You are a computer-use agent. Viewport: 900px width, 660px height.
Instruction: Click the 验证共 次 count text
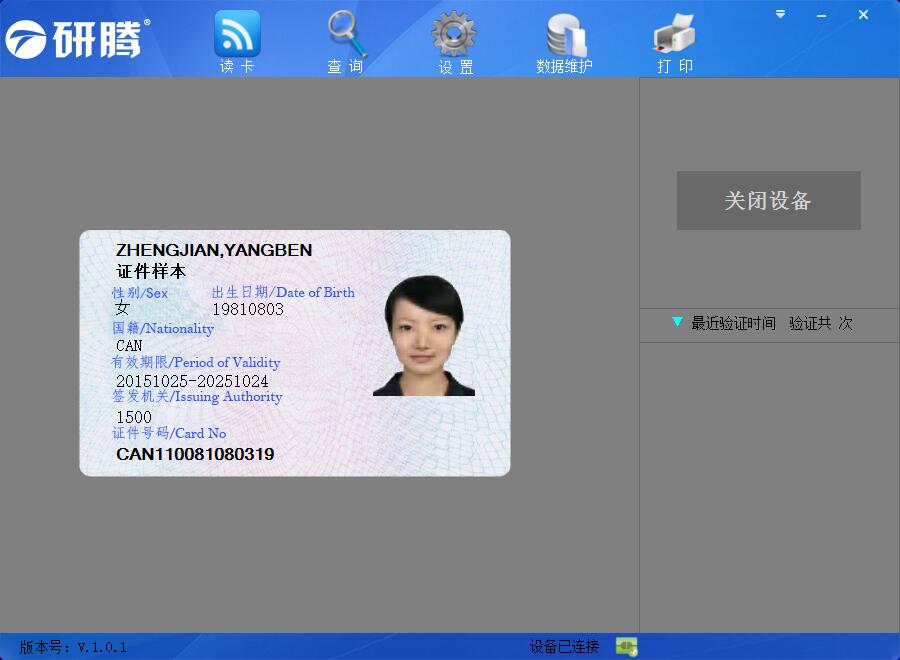coord(821,323)
